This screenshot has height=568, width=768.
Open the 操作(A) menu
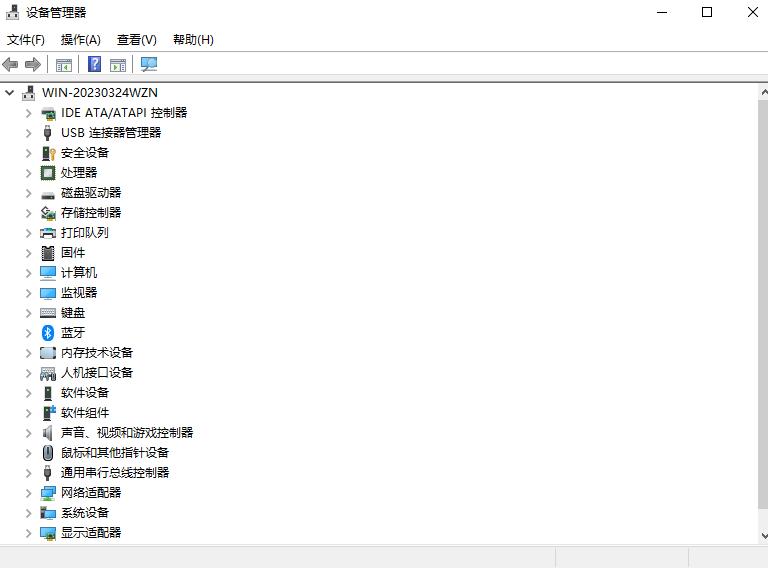[81, 40]
